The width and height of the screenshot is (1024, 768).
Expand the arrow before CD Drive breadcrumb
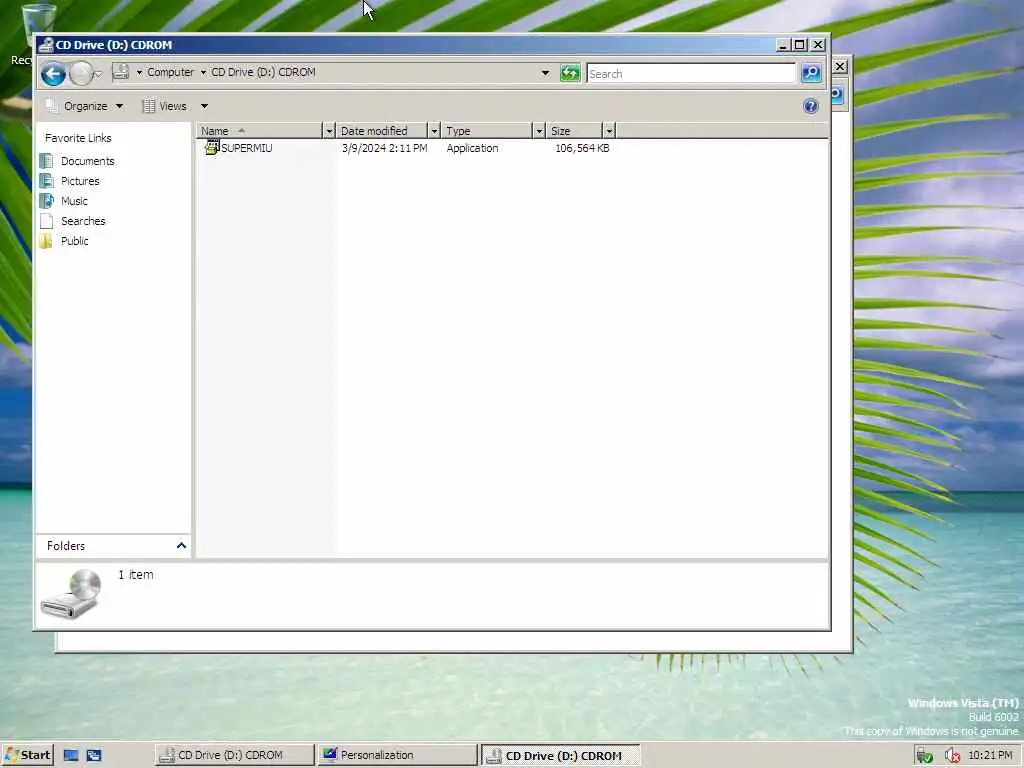pos(203,72)
